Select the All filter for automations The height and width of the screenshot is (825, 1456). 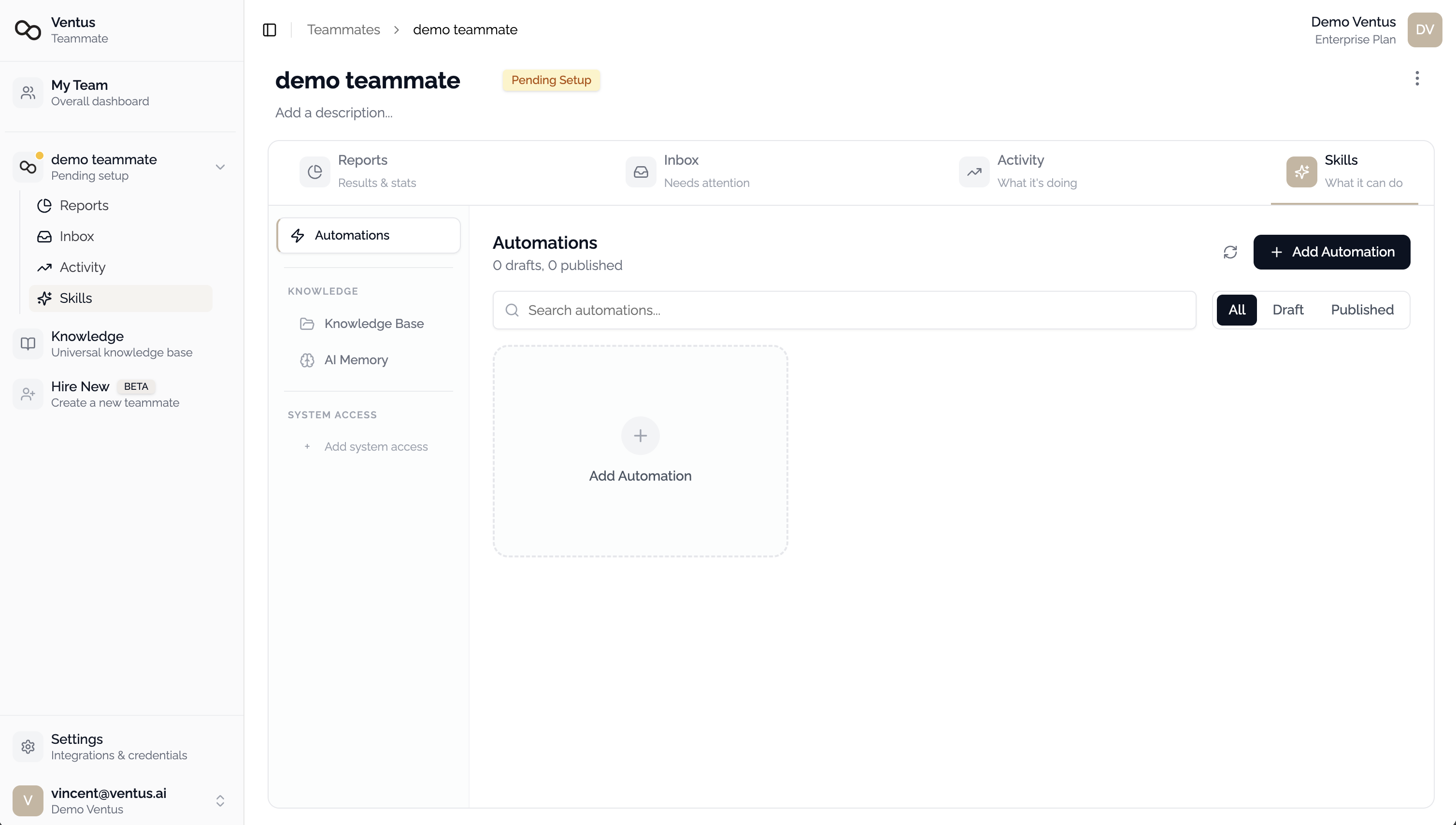(x=1237, y=309)
